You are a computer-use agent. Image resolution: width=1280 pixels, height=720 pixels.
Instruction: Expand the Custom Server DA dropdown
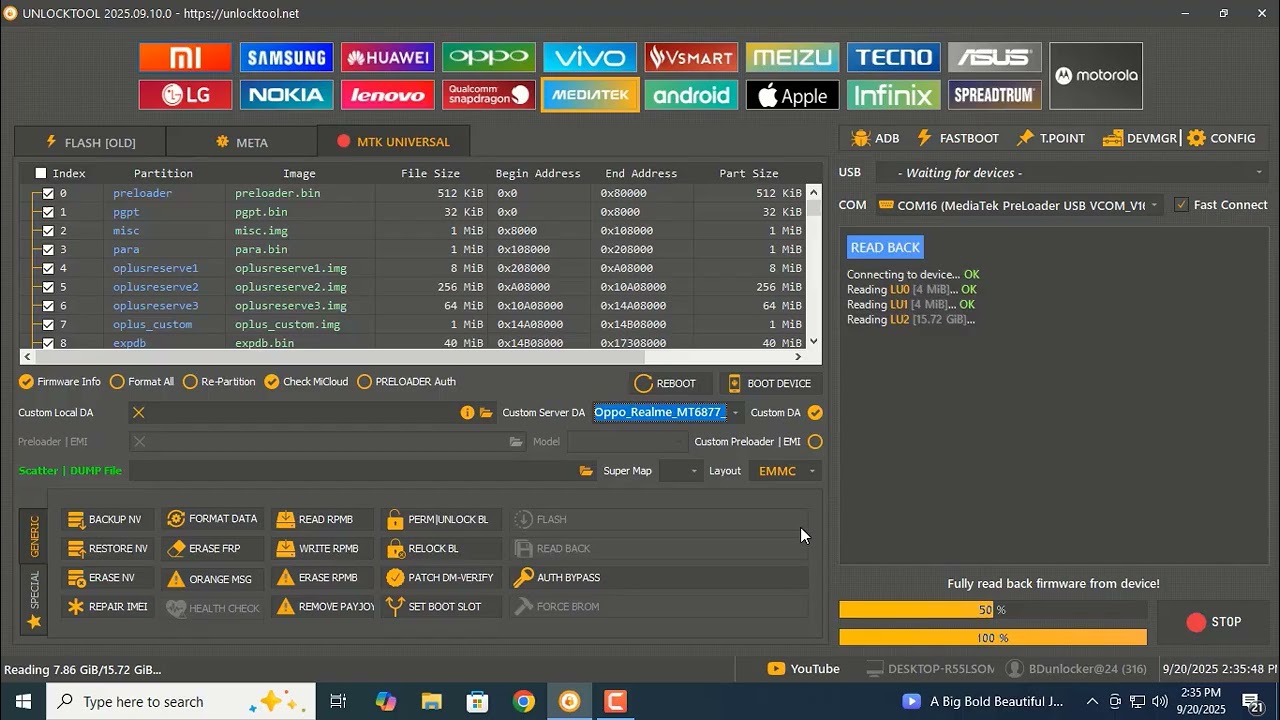[735, 413]
